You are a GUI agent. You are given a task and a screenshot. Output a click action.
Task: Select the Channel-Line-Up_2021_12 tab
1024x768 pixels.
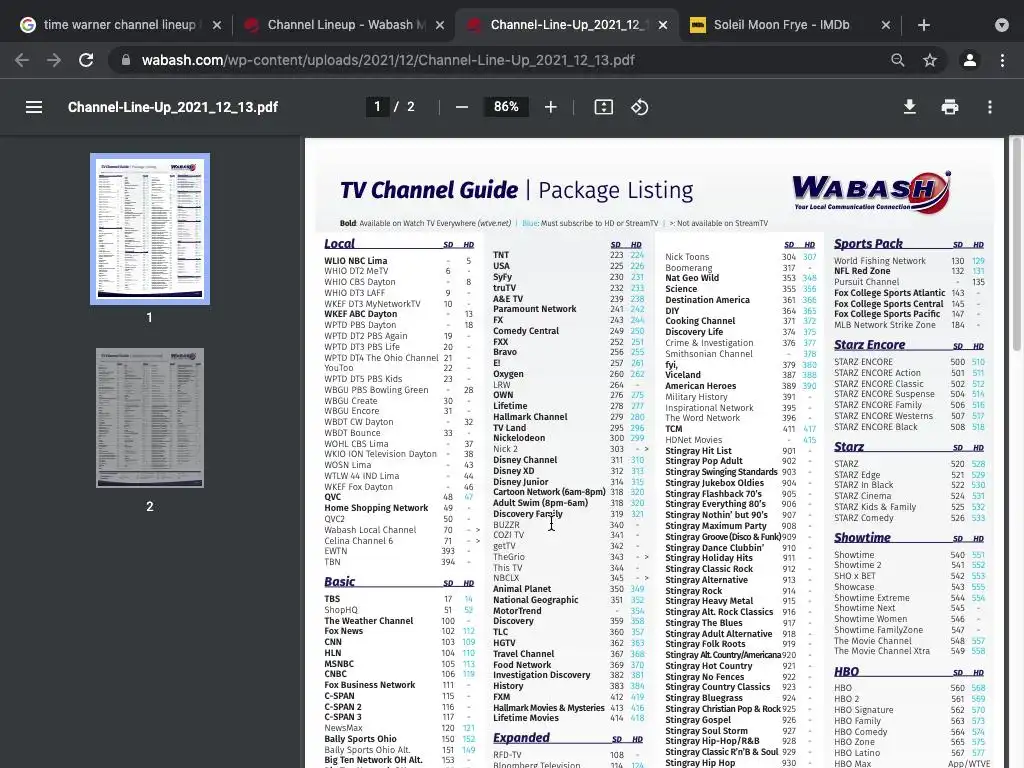click(x=566, y=25)
